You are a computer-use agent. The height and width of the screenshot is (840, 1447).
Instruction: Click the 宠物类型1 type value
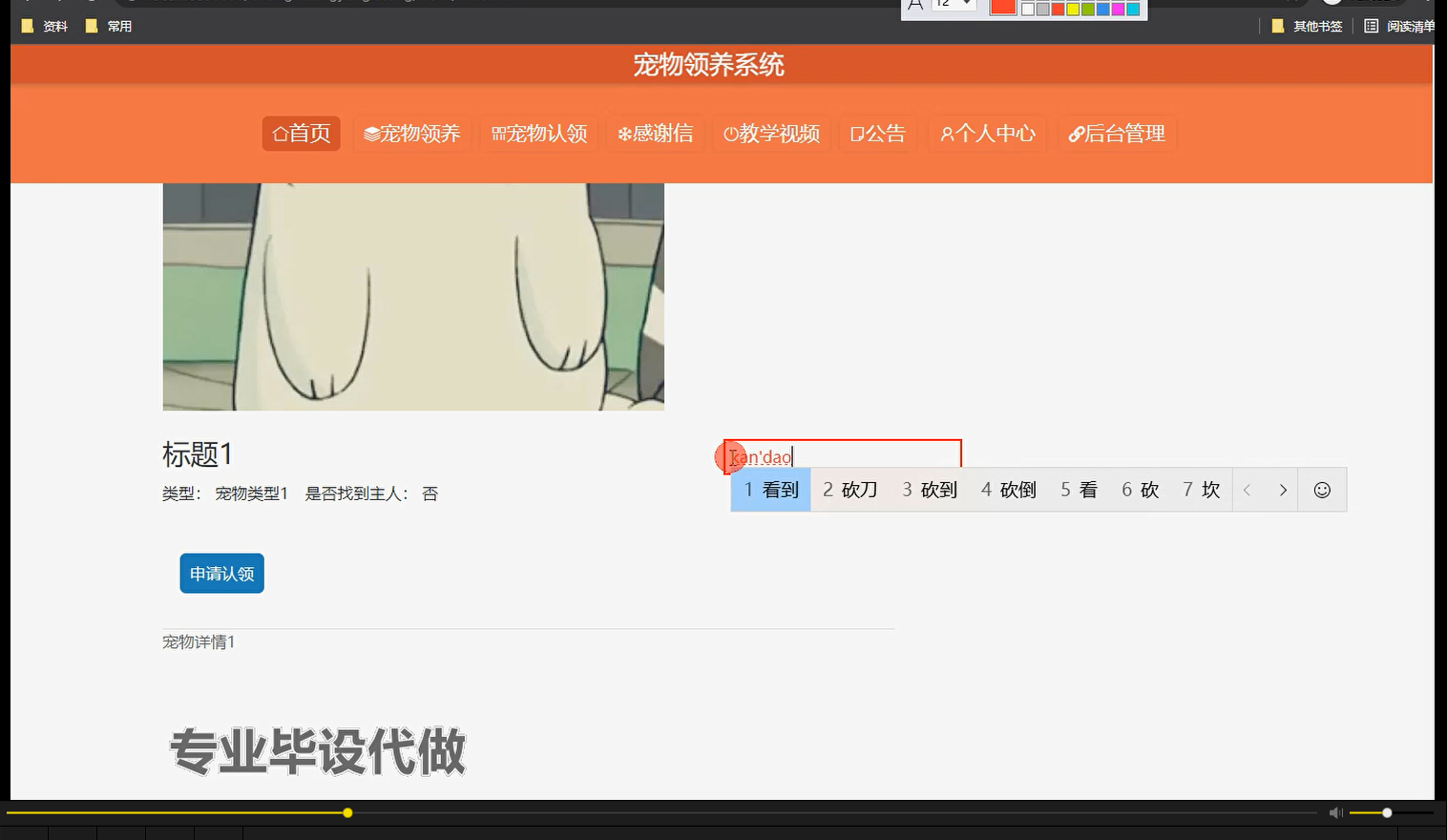[x=251, y=493]
